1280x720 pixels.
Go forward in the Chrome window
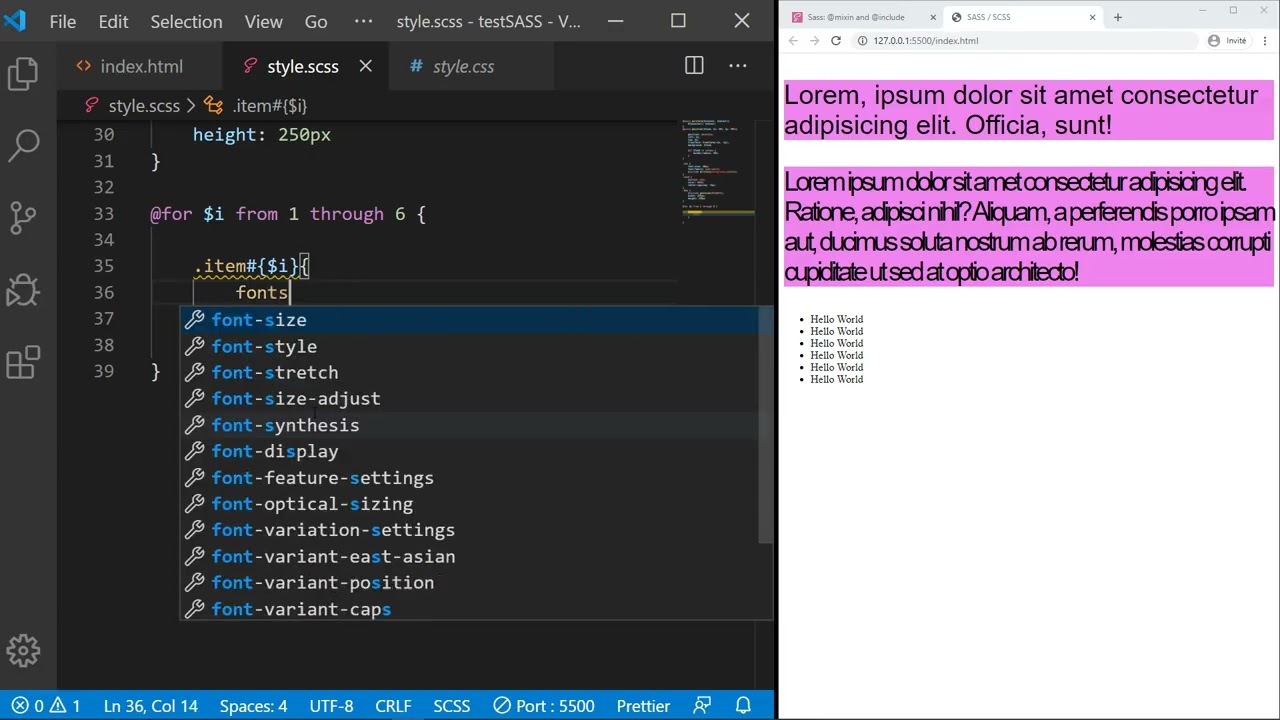(814, 41)
